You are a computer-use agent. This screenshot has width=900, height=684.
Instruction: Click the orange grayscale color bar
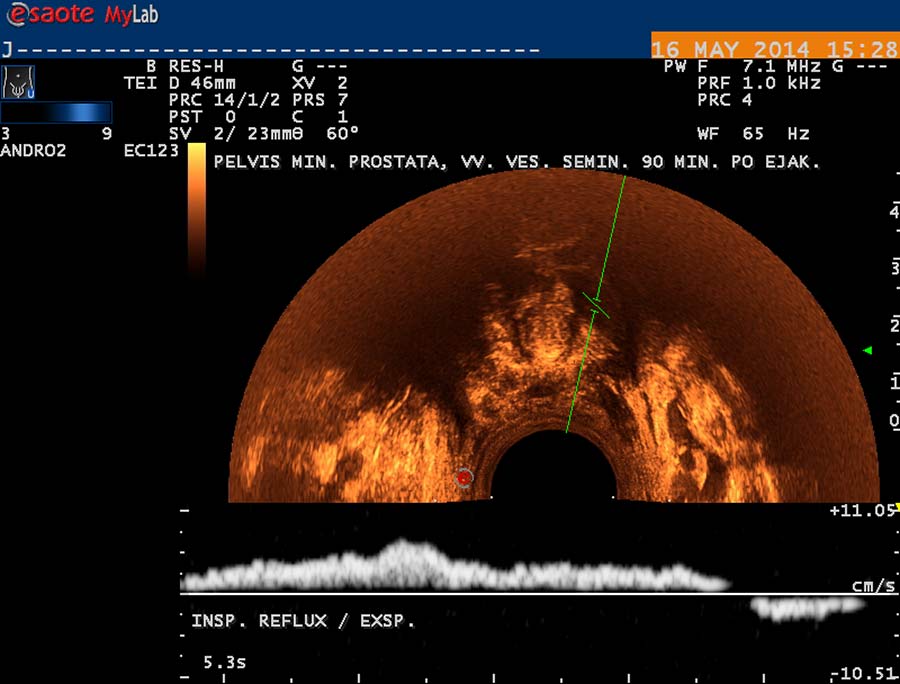click(197, 208)
